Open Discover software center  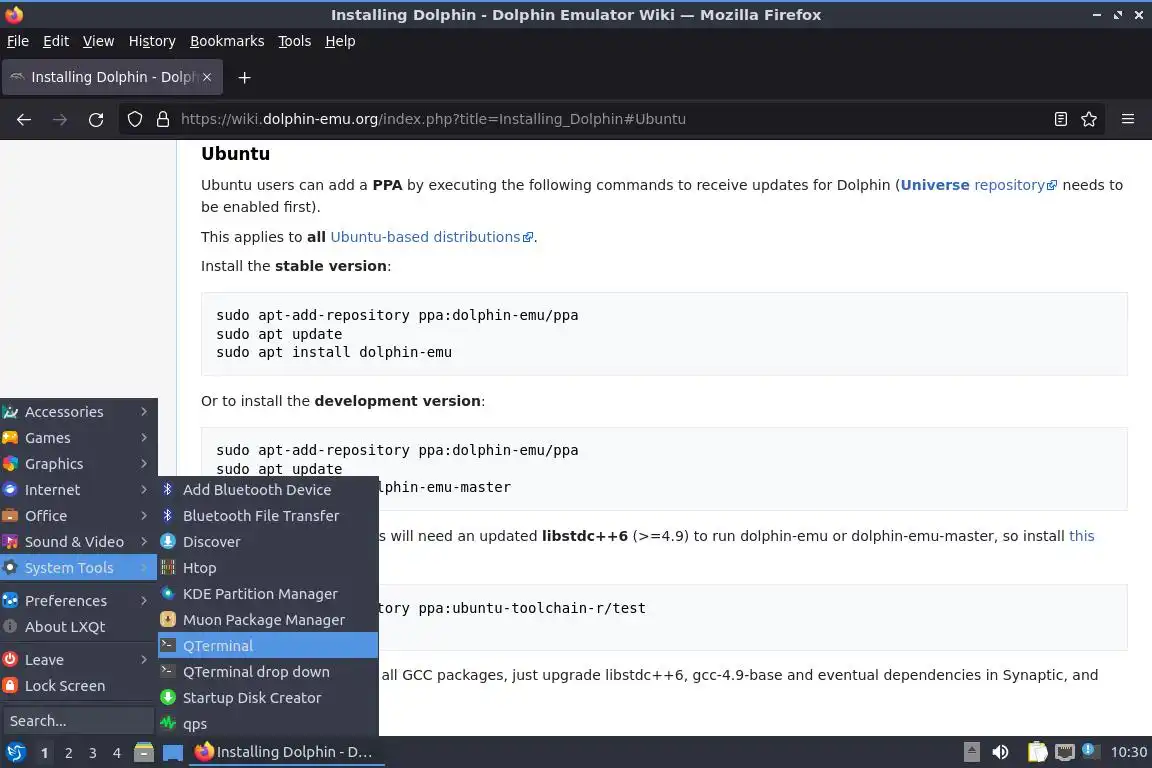click(268, 542)
